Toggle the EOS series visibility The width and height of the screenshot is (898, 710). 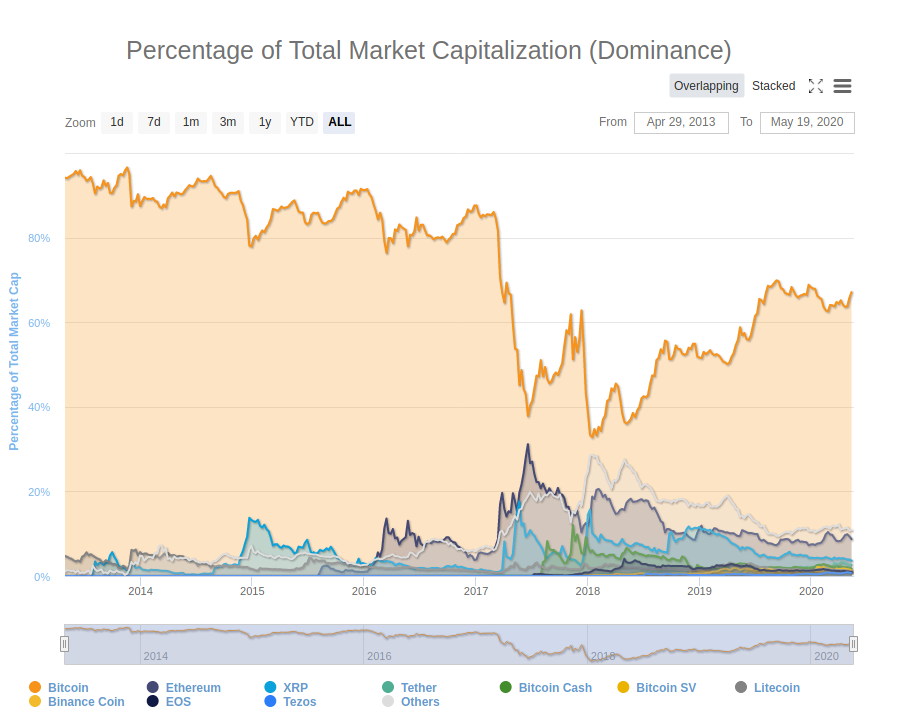[155, 702]
